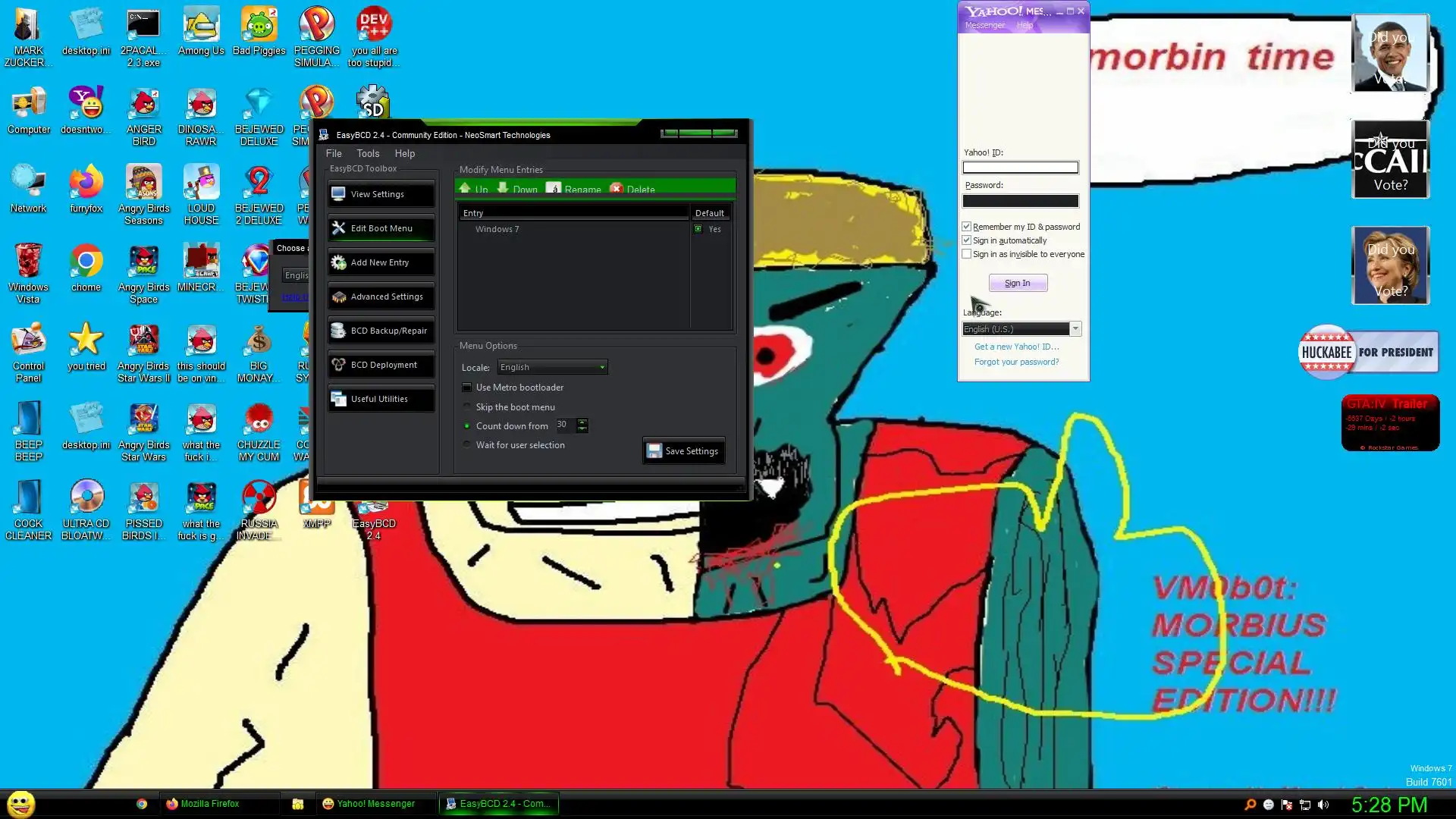Open the File menu in EasyBCD

[x=334, y=153]
